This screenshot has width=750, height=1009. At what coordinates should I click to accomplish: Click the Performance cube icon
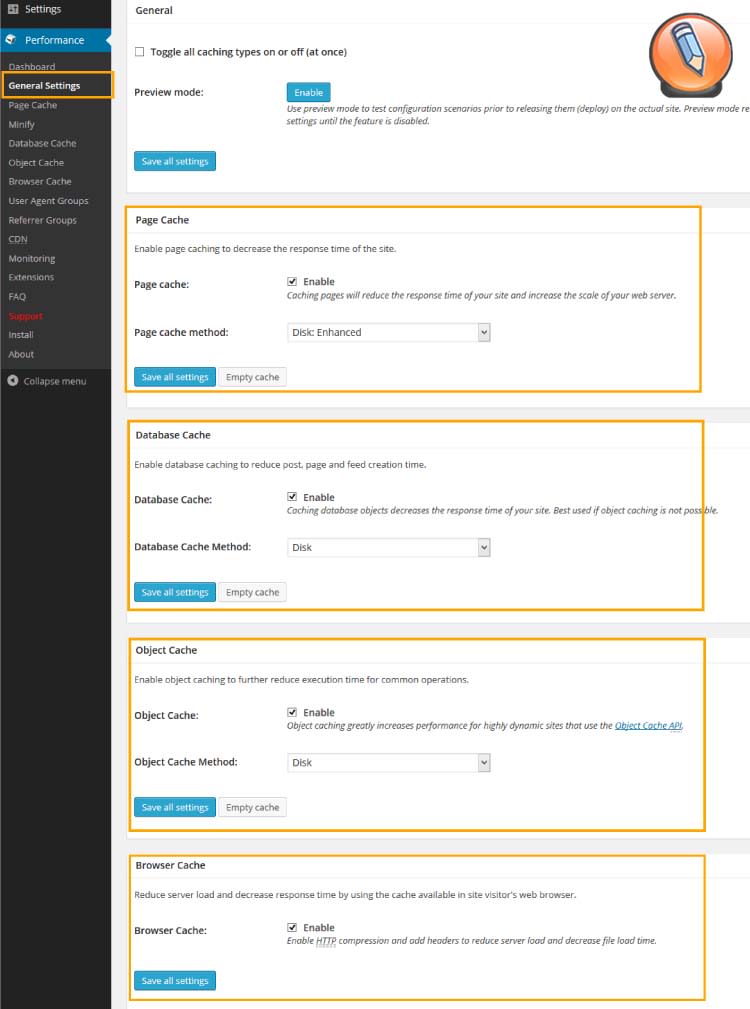11,40
